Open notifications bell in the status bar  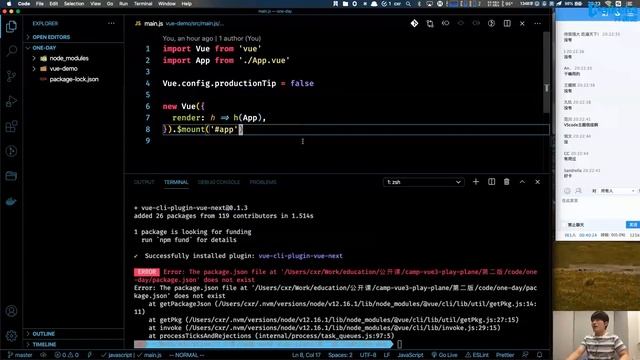point(540,355)
